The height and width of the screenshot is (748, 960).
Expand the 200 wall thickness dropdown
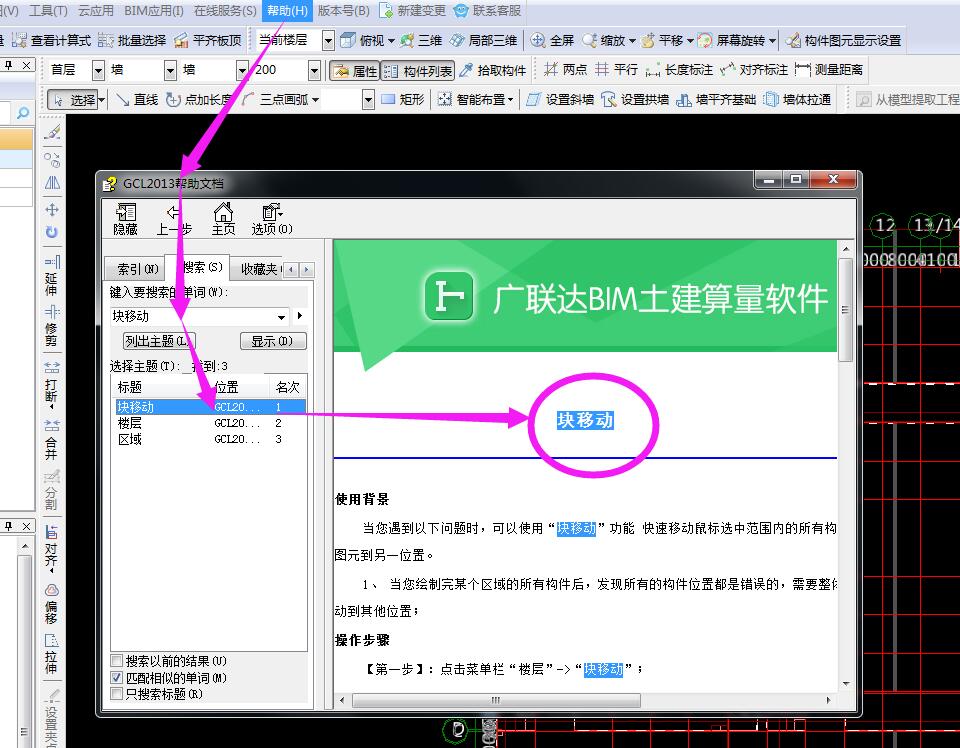(x=314, y=70)
